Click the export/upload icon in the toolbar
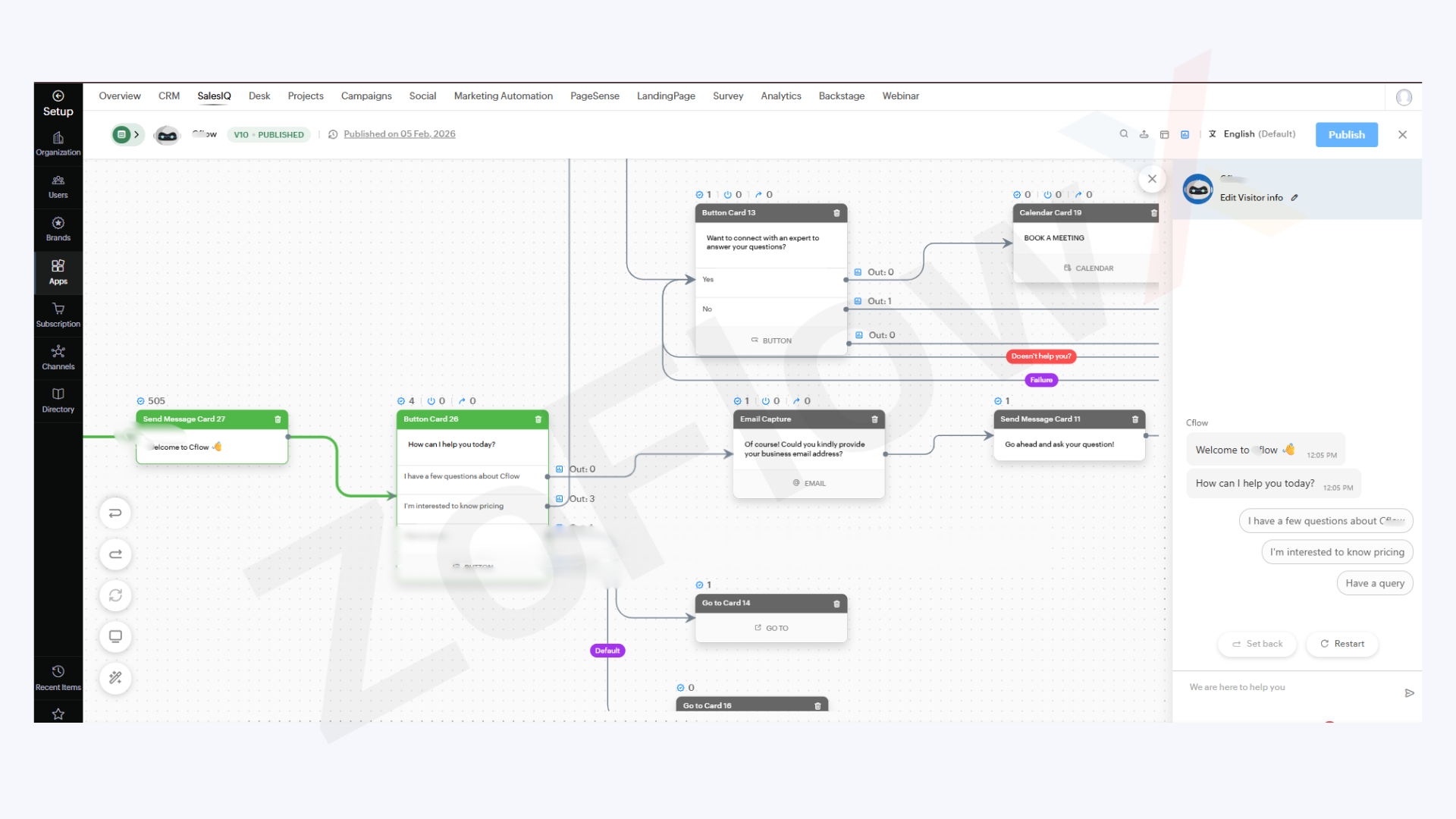This screenshot has height=819, width=1456. point(1144,134)
